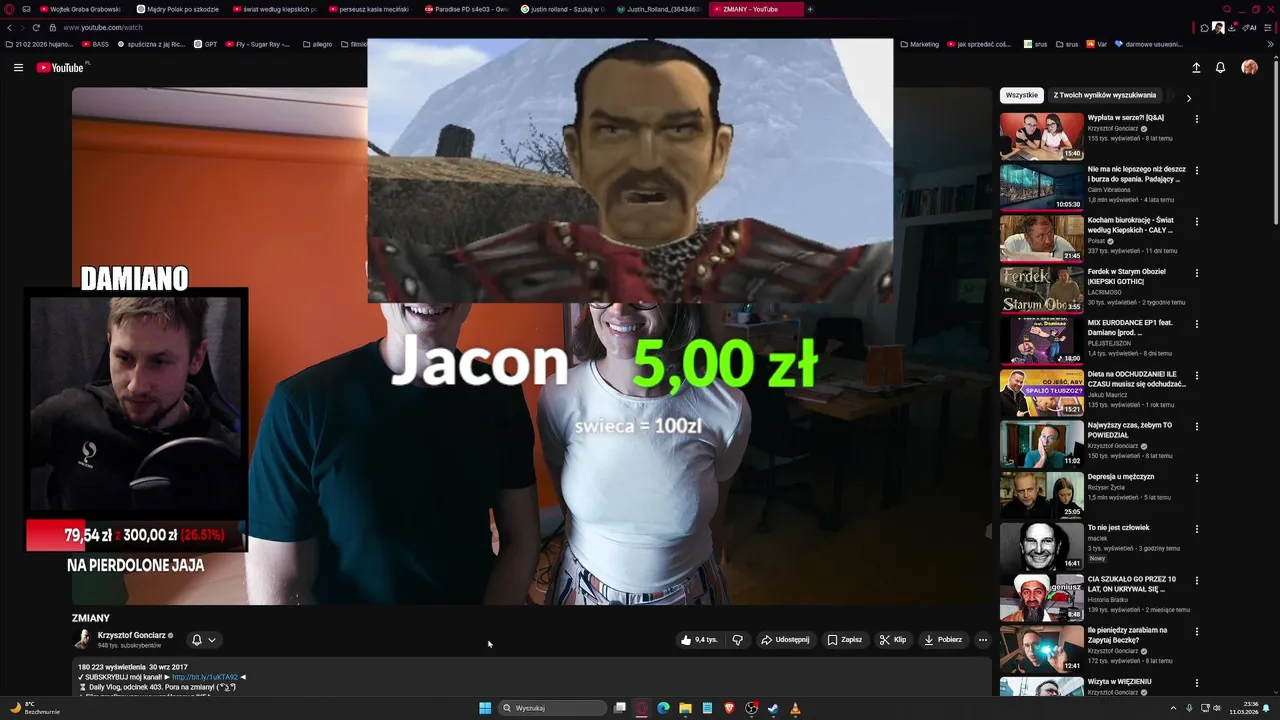Click the Udostępnij share button
The width and height of the screenshot is (1280, 720).
click(x=786, y=639)
